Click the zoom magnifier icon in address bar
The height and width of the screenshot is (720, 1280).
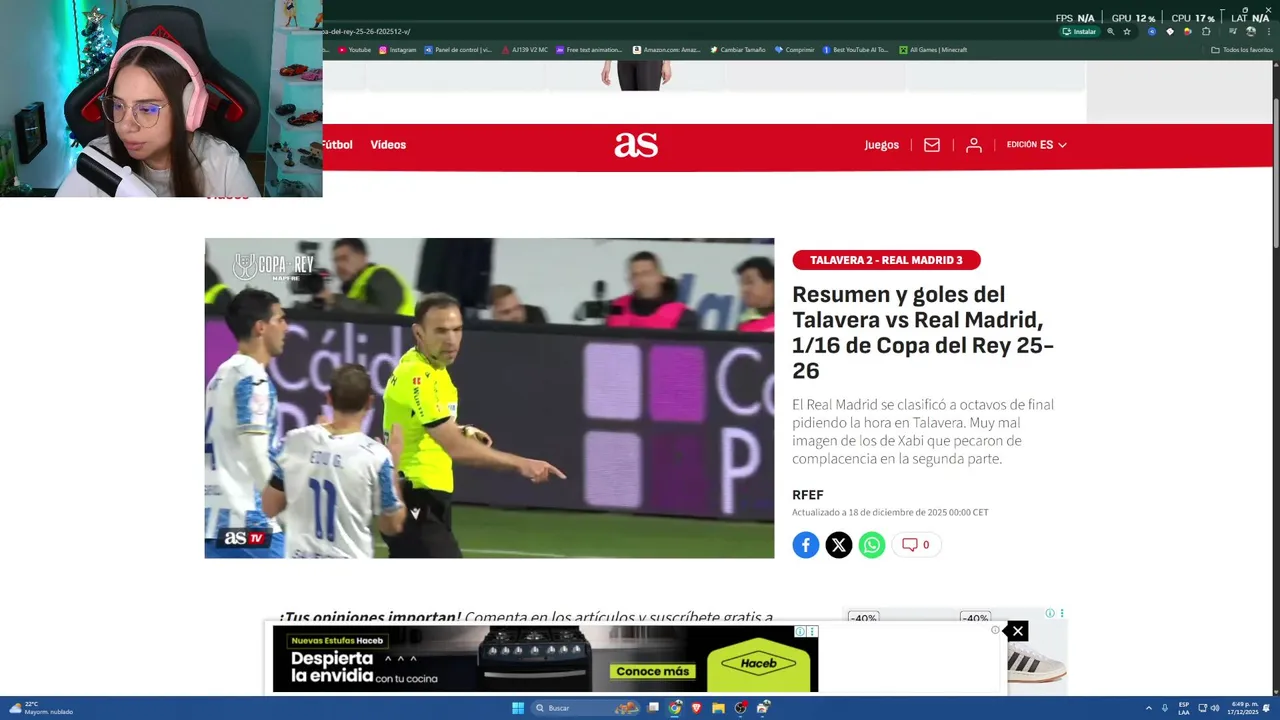(1111, 32)
